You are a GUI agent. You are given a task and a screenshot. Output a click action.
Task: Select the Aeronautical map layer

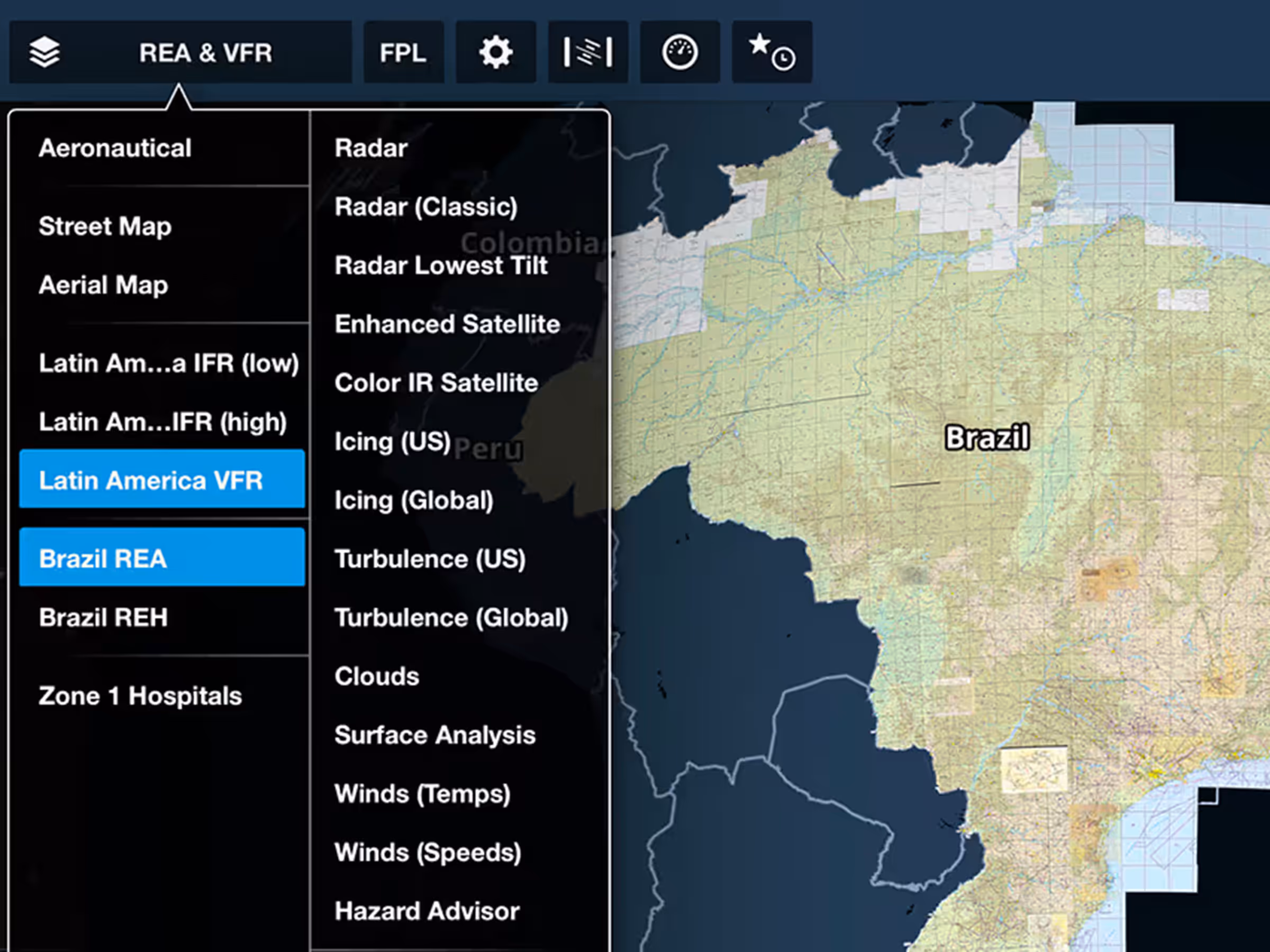click(115, 148)
